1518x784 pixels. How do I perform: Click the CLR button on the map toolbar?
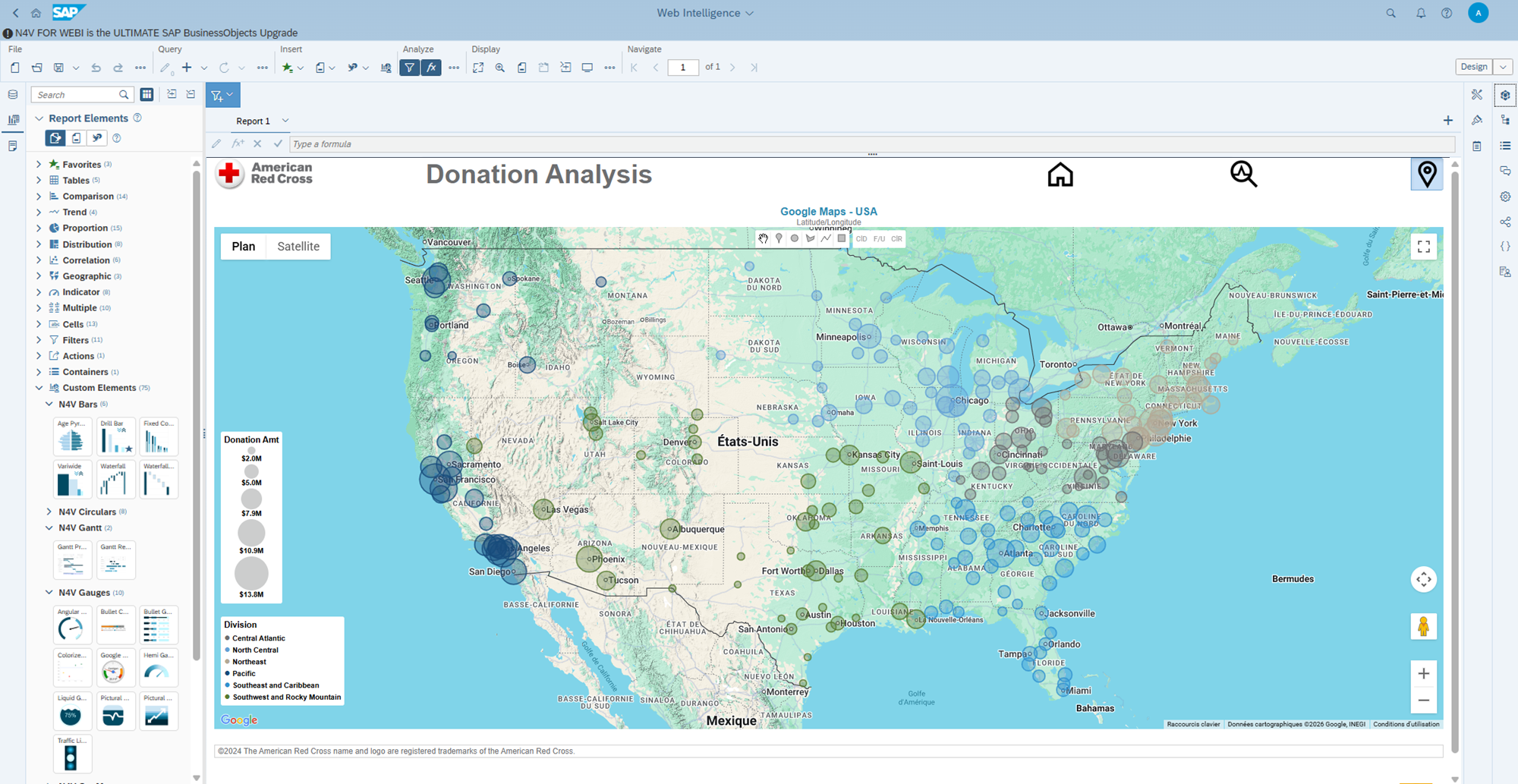(x=896, y=238)
